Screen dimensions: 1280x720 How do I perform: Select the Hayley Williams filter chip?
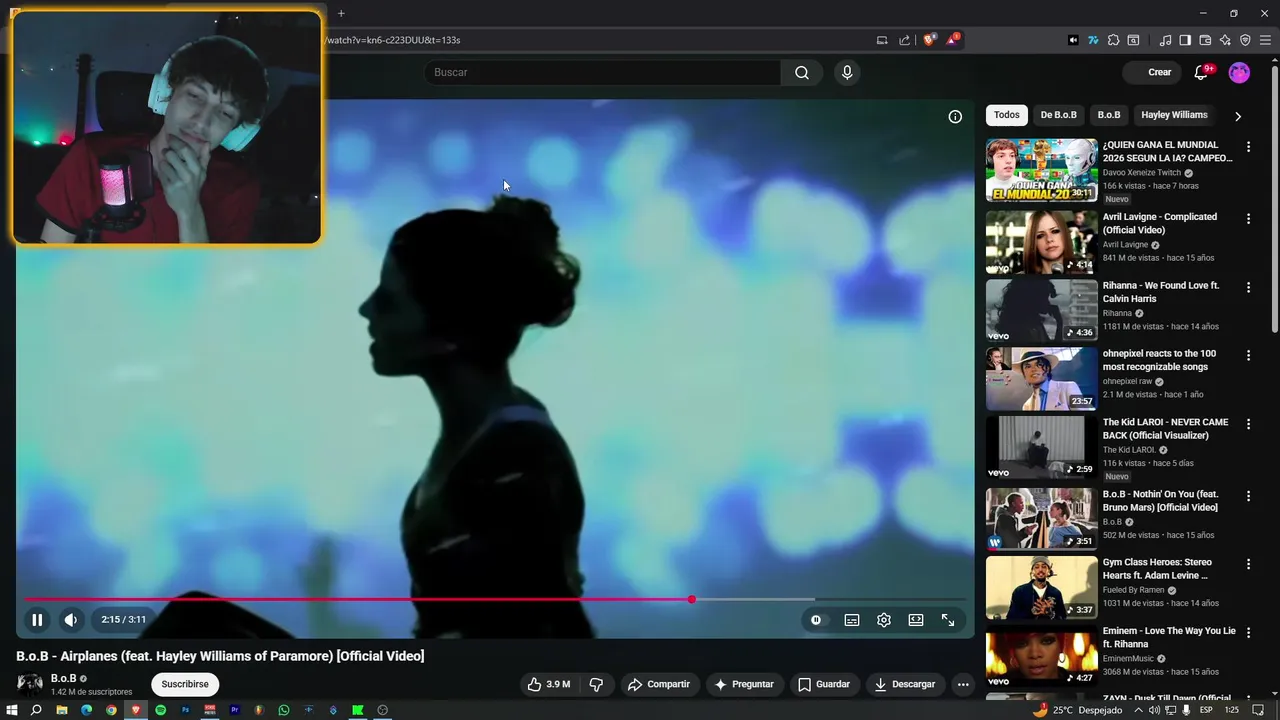[x=1174, y=115]
